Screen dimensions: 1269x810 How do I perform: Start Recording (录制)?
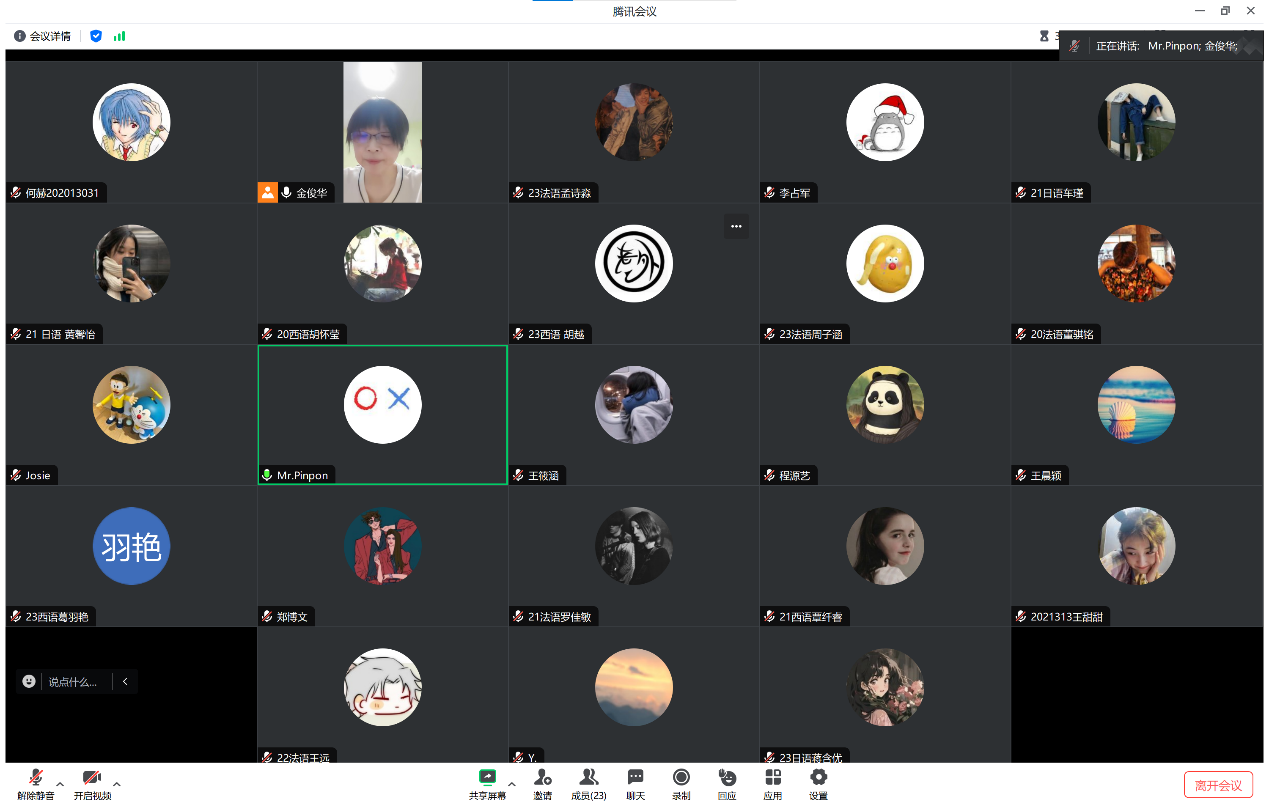pos(681,777)
